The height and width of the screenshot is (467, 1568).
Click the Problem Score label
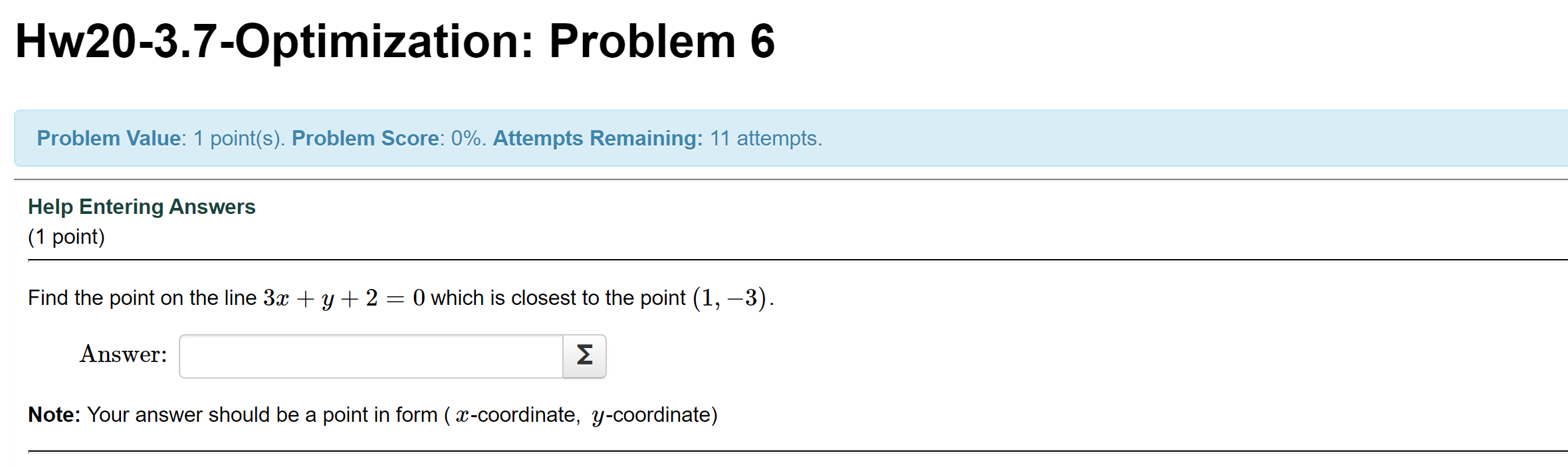click(364, 138)
